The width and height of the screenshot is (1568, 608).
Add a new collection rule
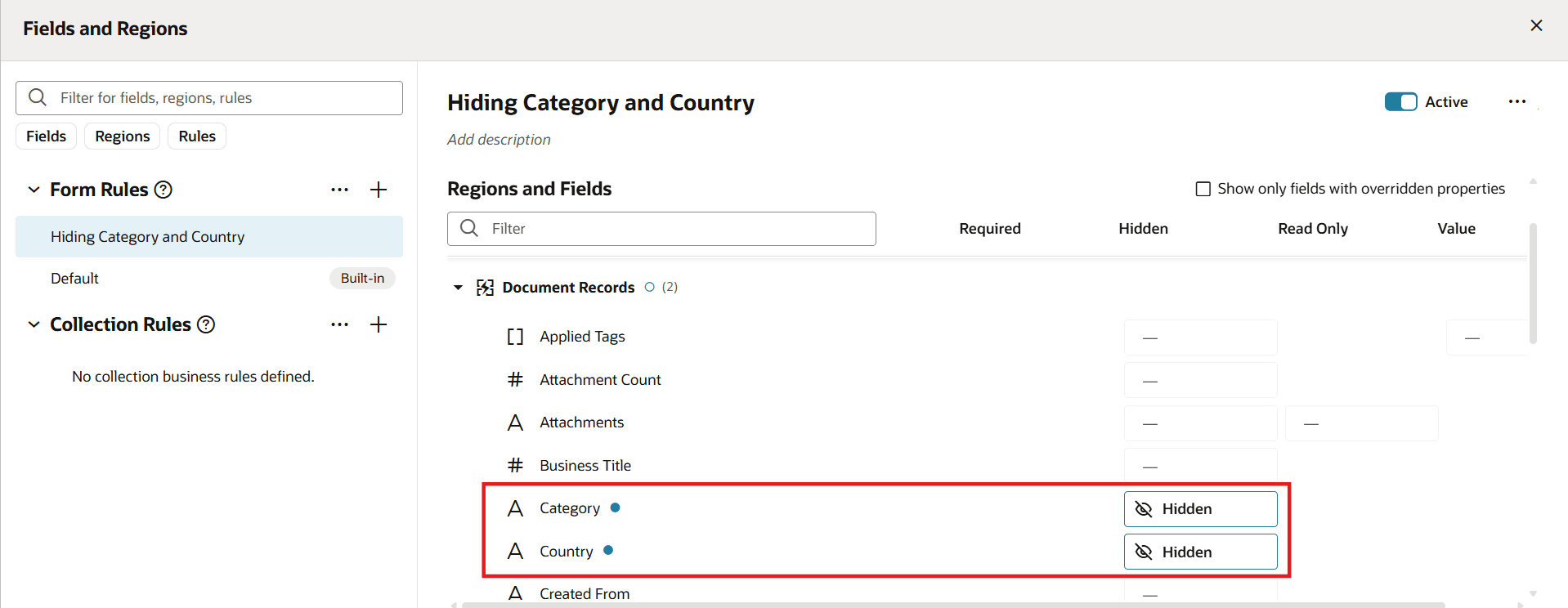click(379, 324)
